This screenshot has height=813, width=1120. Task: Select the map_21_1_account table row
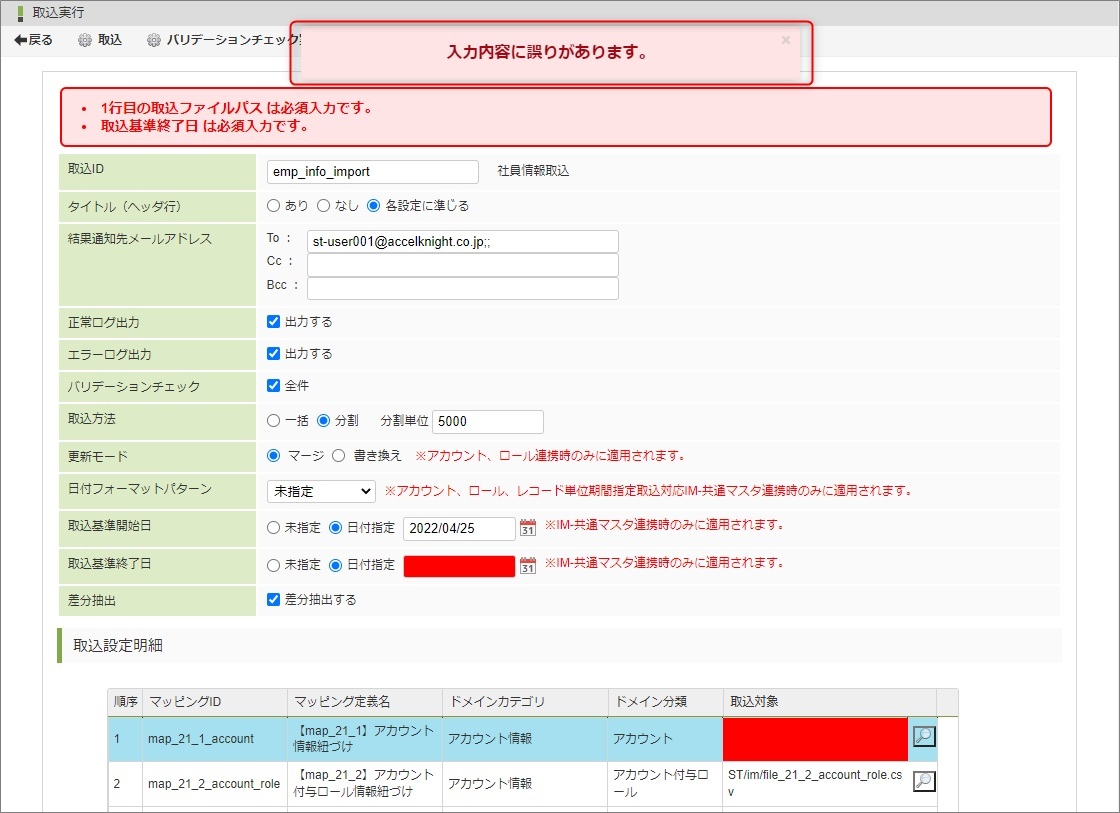(200, 739)
